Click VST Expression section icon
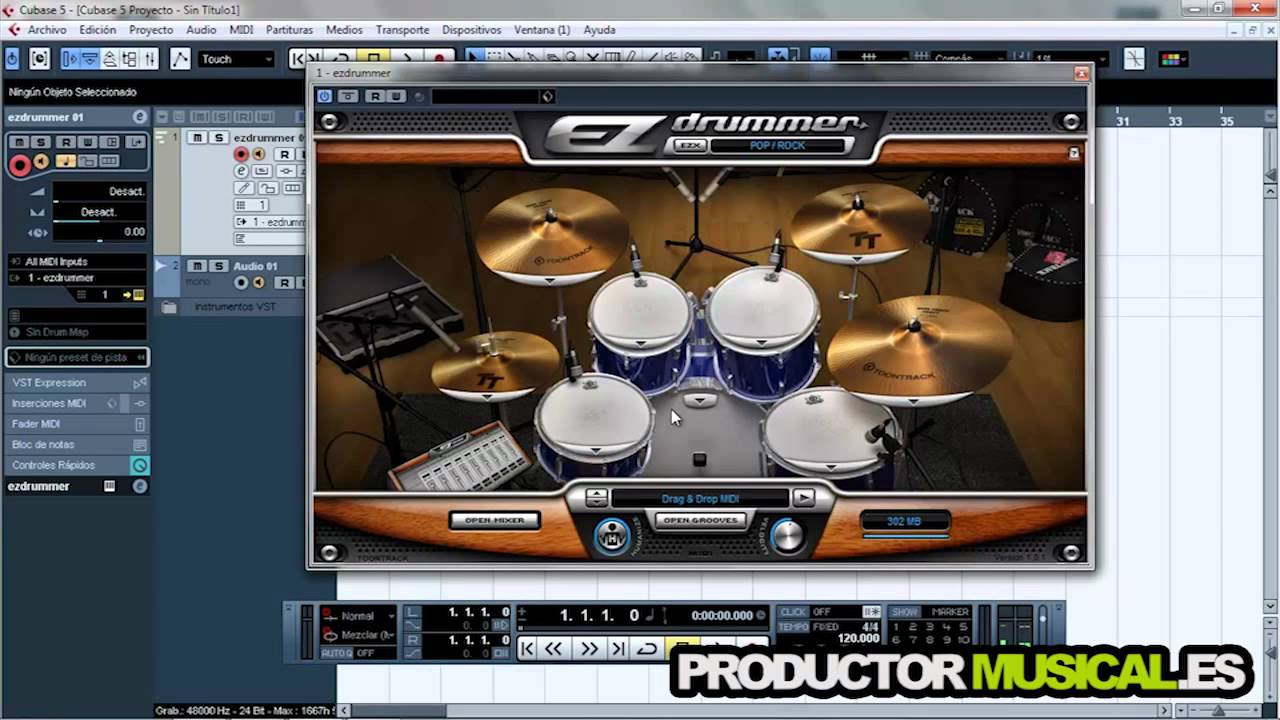Image resolution: width=1280 pixels, height=720 pixels. click(140, 383)
